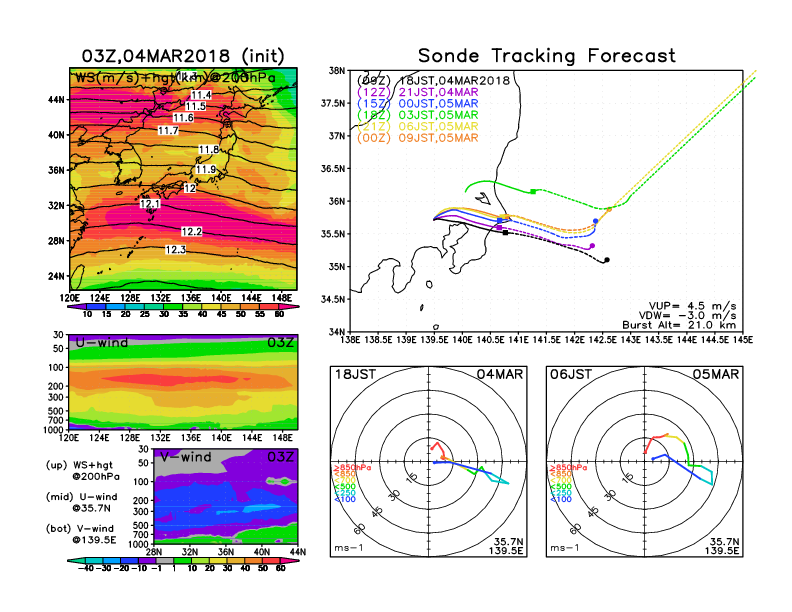Click the orange circle landing marker
Viewport: 792px width, 612px height.
click(609, 209)
